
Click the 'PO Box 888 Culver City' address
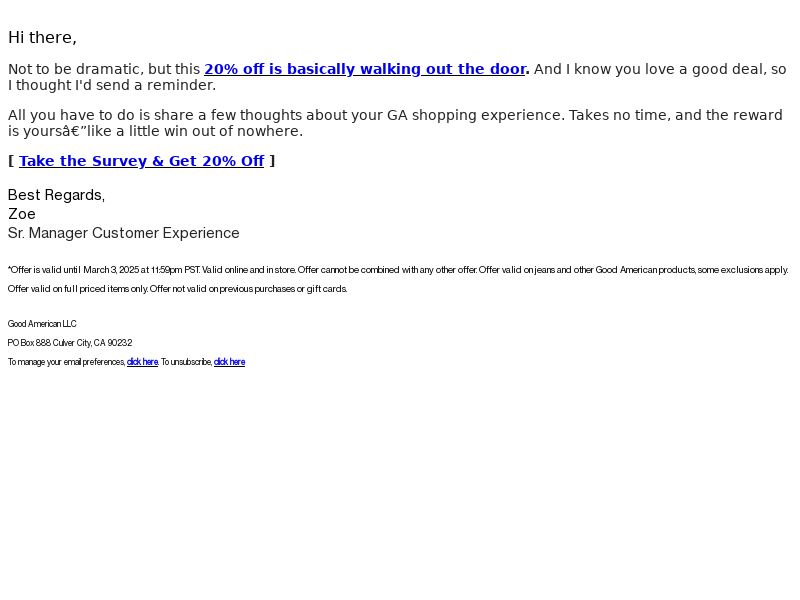coord(70,343)
